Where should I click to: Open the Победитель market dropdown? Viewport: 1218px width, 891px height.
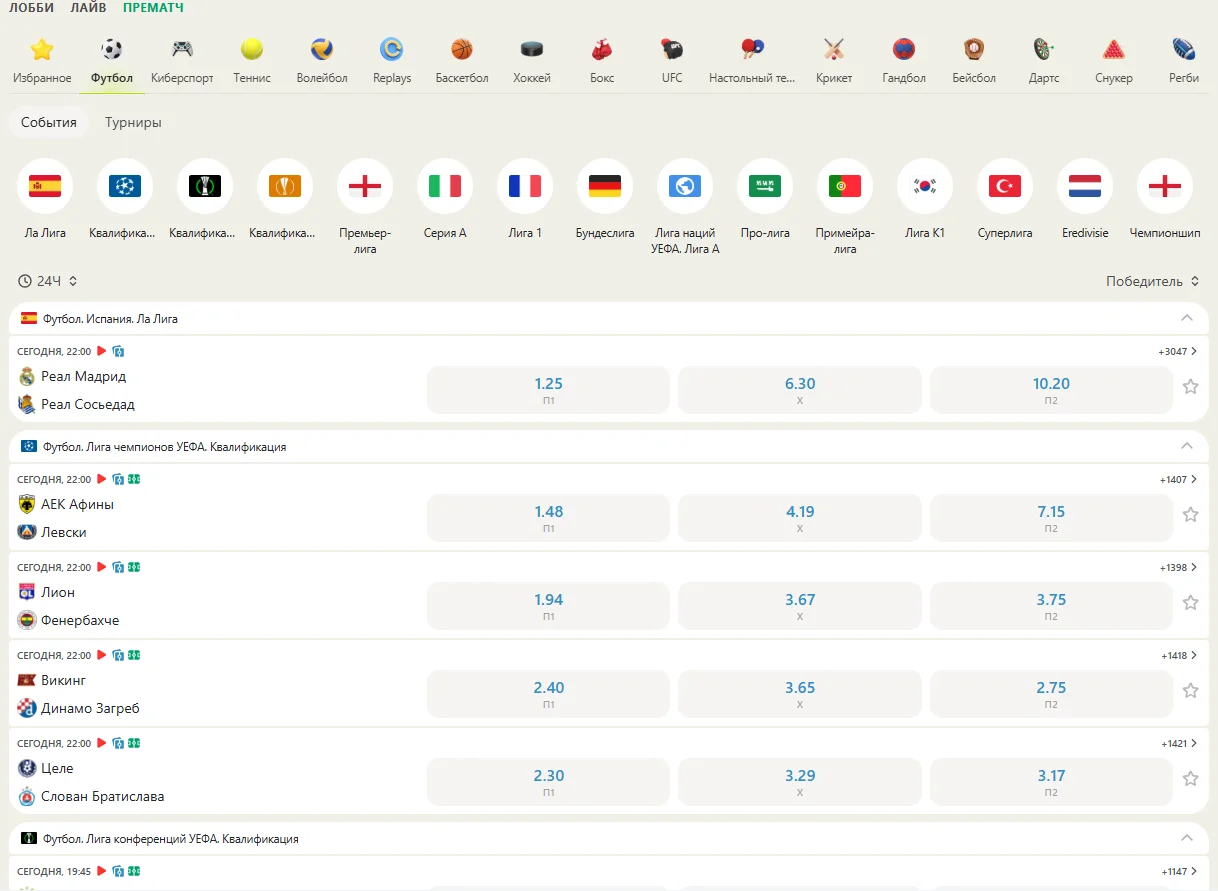point(1152,281)
